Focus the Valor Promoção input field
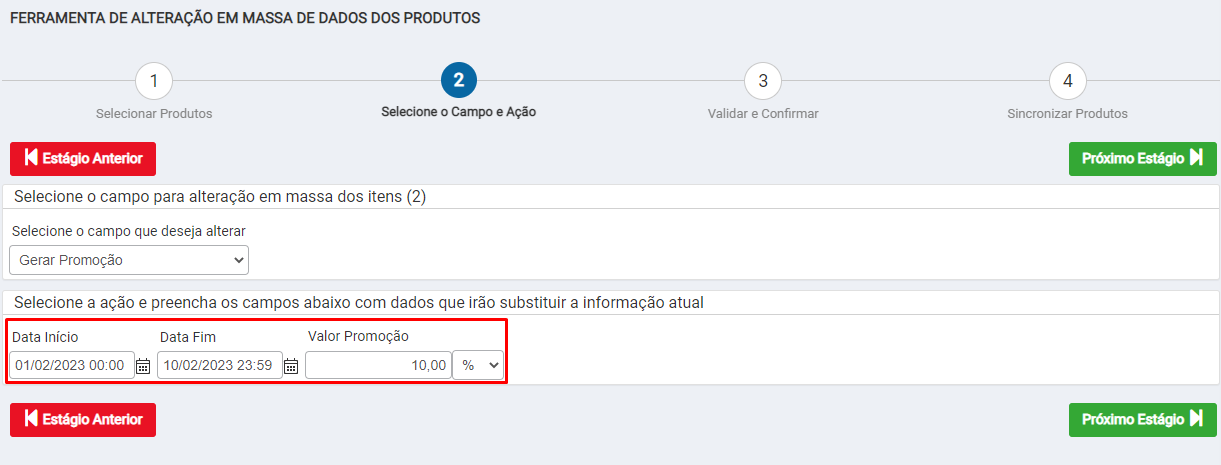 (378, 365)
